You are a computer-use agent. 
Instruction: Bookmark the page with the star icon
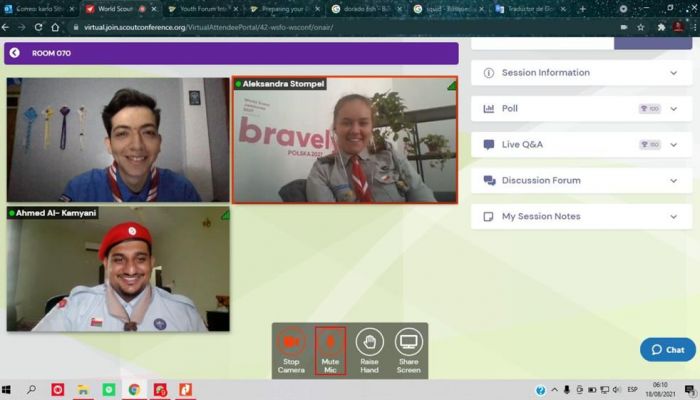(x=641, y=27)
